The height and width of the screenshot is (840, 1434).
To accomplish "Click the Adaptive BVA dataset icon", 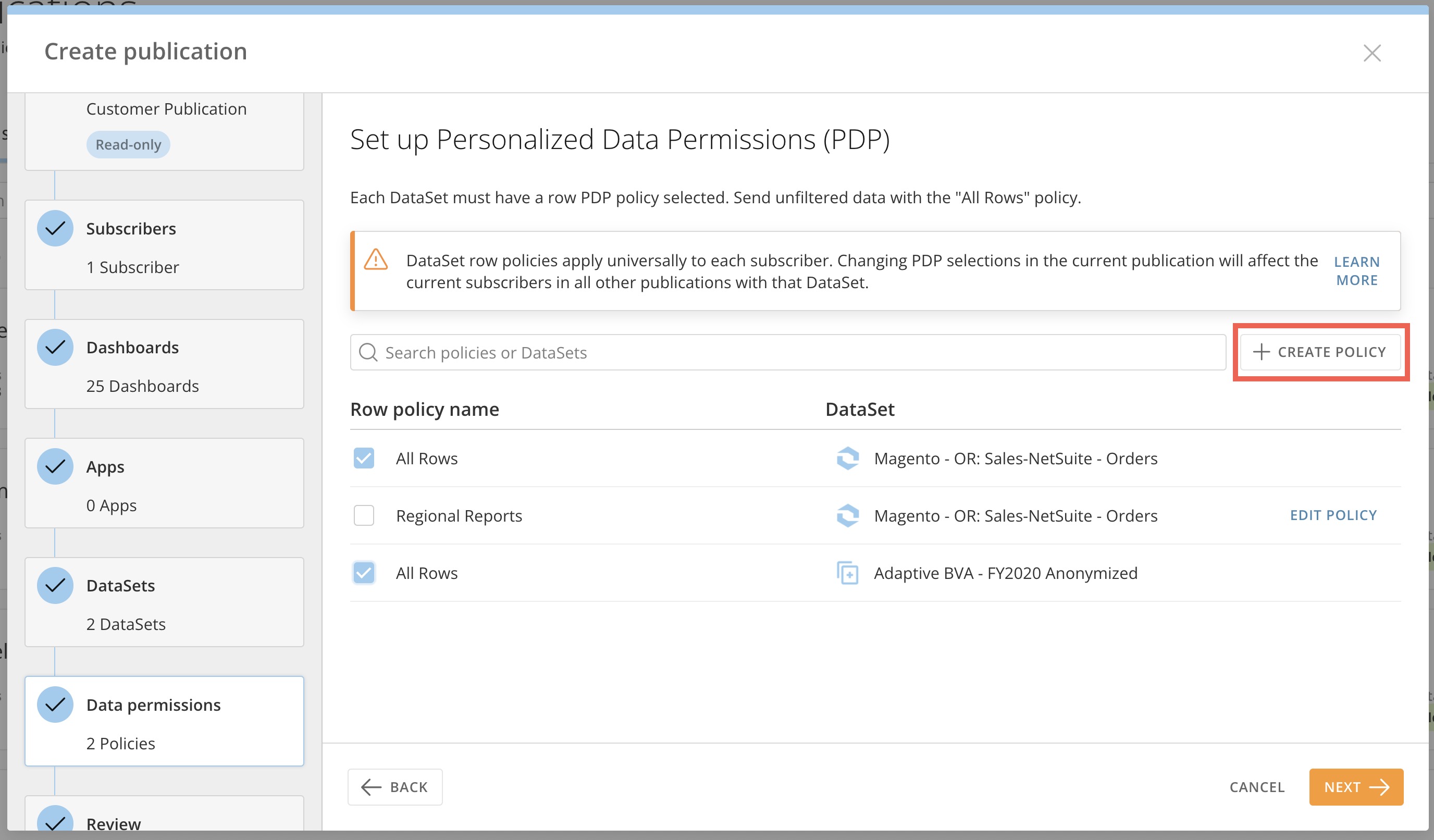I will coord(847,573).
